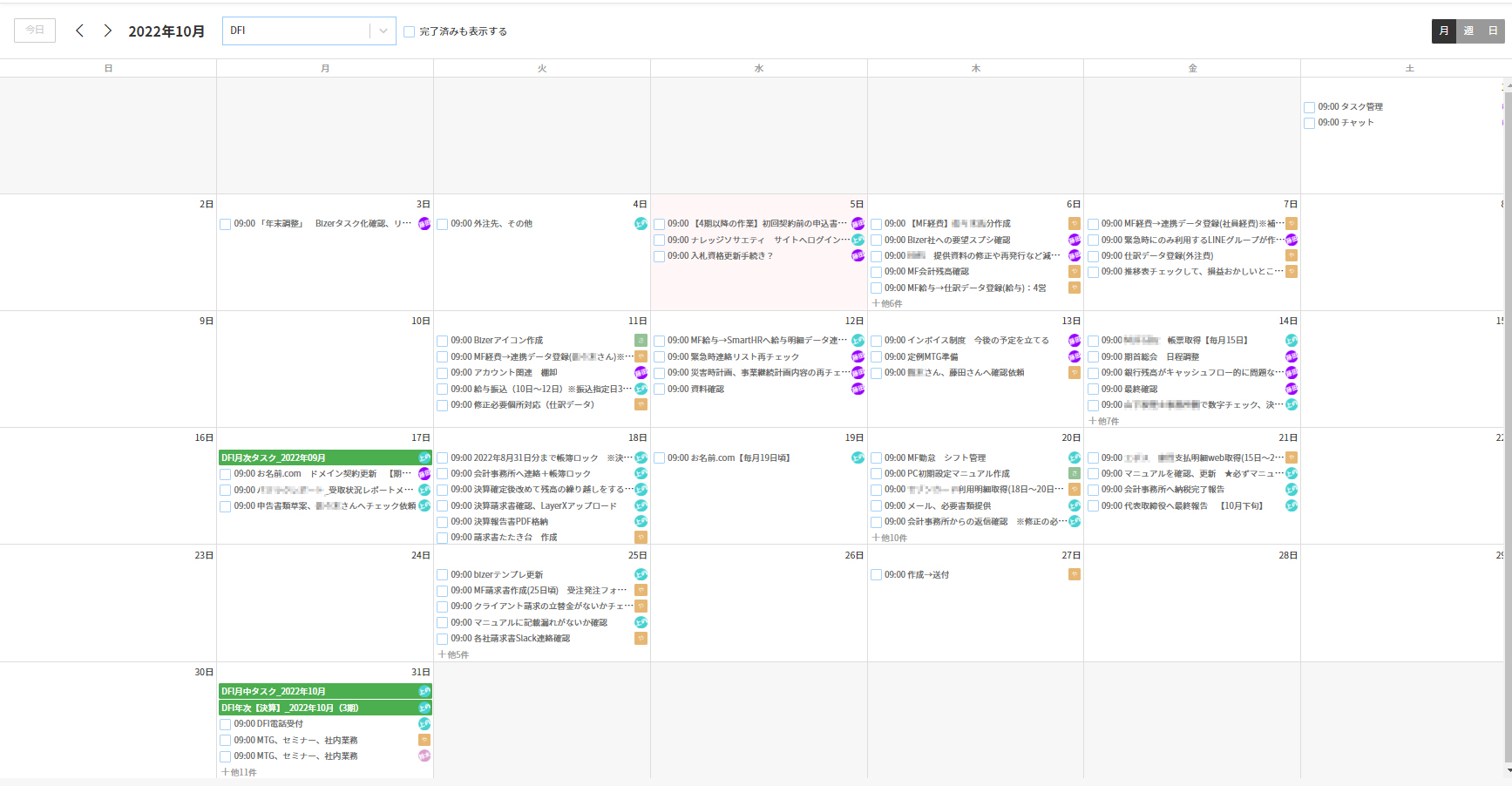
Task: Click orange avatar on 作成→送付 task
Action: click(1074, 574)
